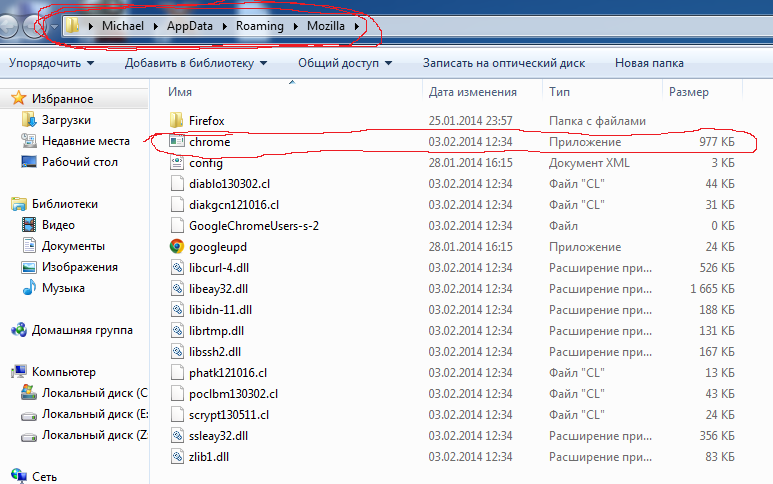Click the Избранное star icon
This screenshot has height=484, width=773.
pos(18,98)
